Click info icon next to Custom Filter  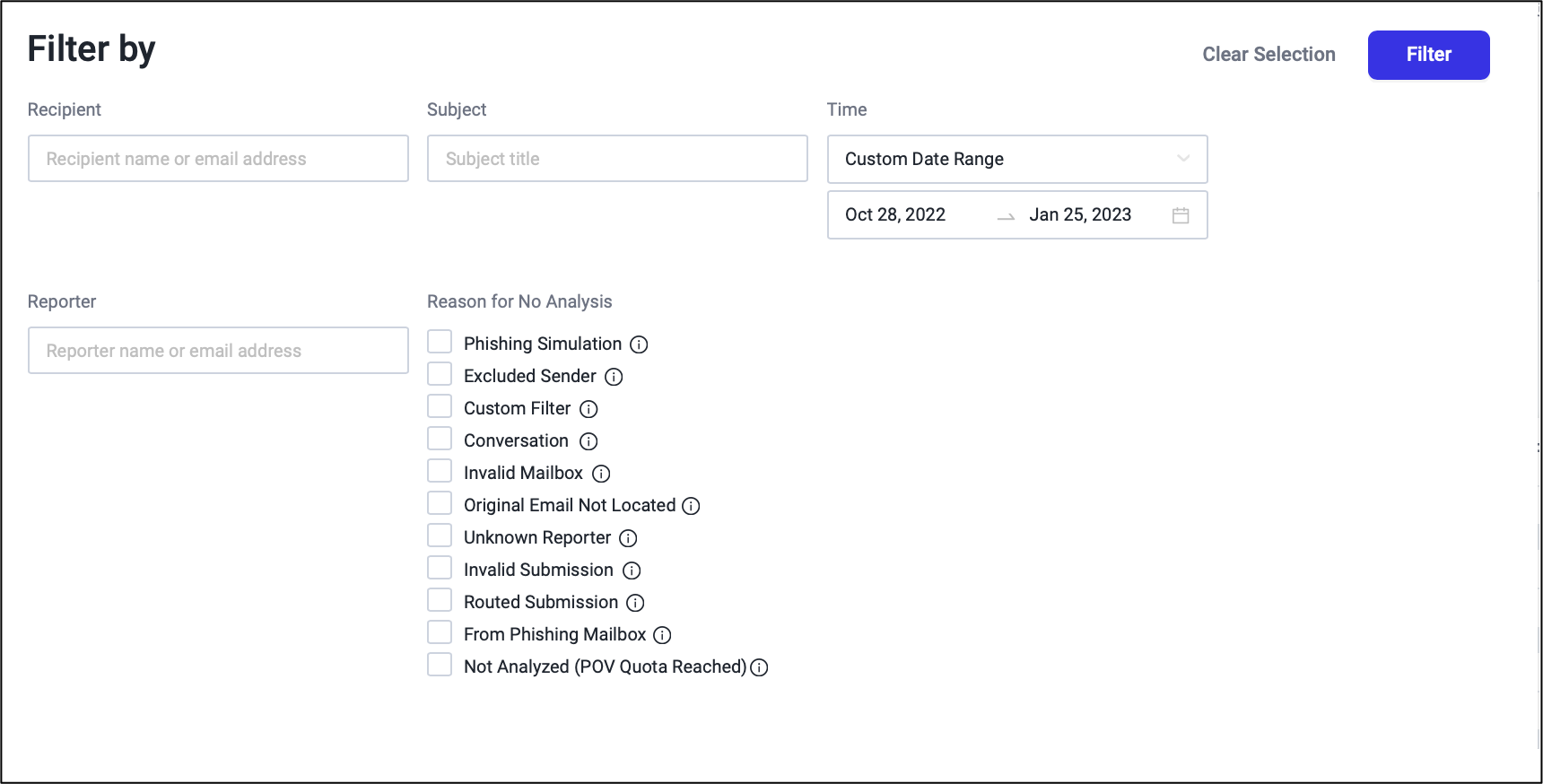click(x=588, y=409)
